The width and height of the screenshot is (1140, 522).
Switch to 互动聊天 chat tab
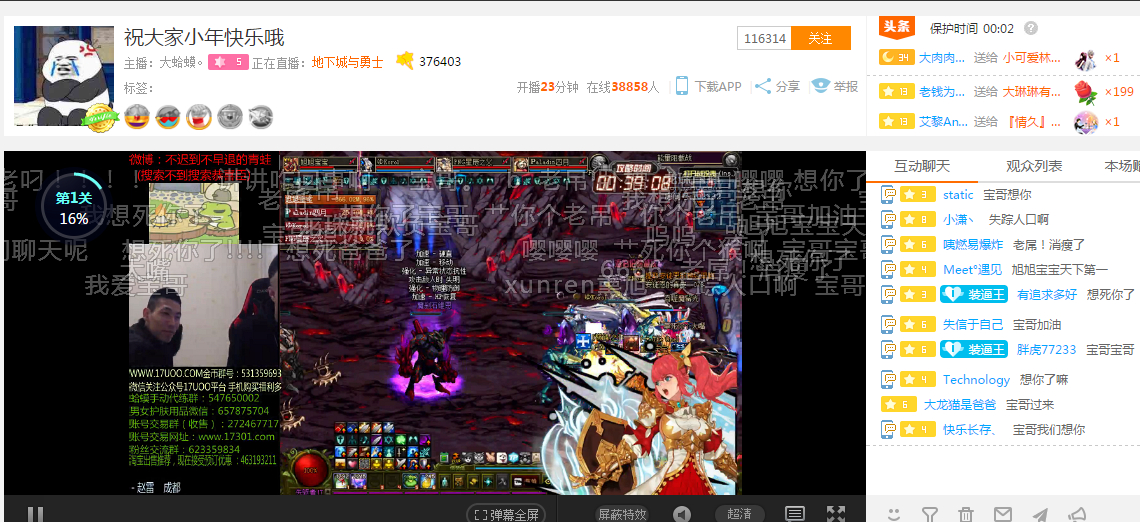(922, 166)
